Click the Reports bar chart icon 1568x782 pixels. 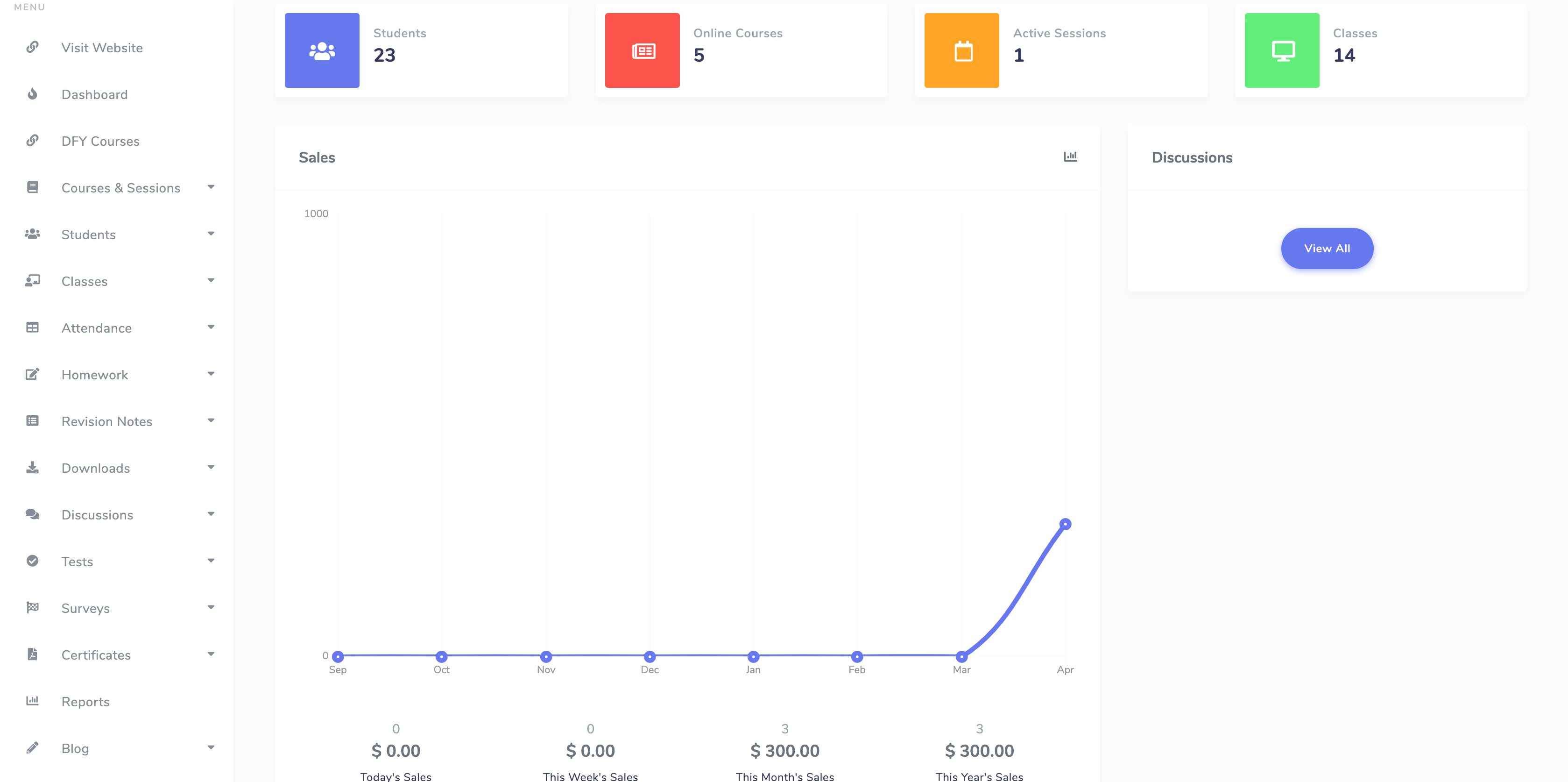tap(32, 701)
